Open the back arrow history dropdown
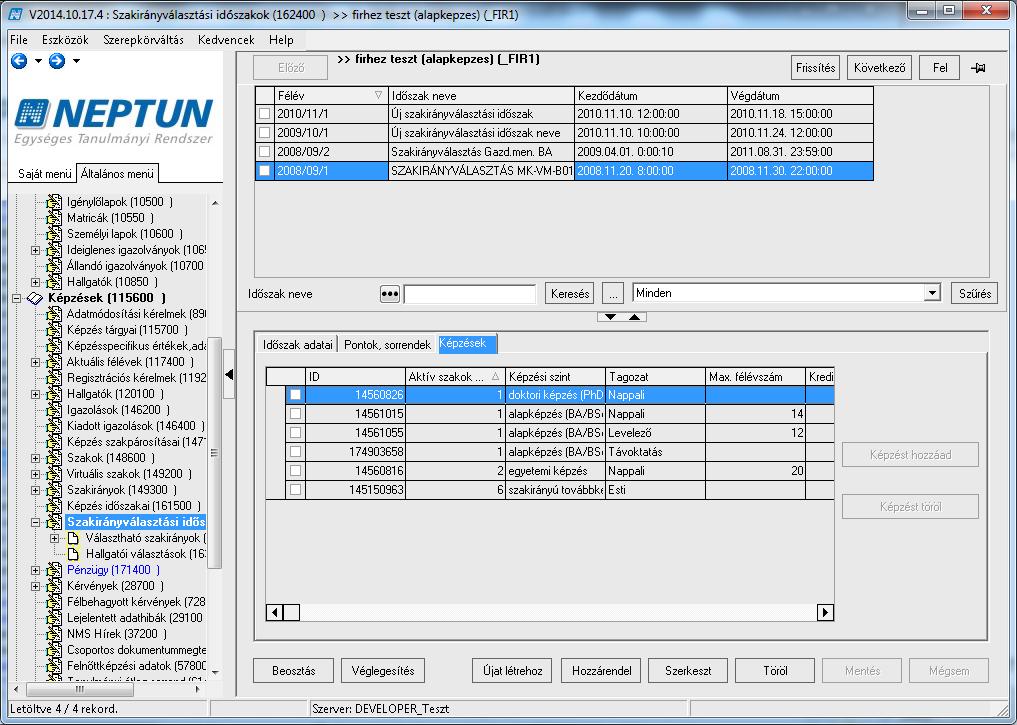This screenshot has width=1017, height=725. click(x=38, y=61)
